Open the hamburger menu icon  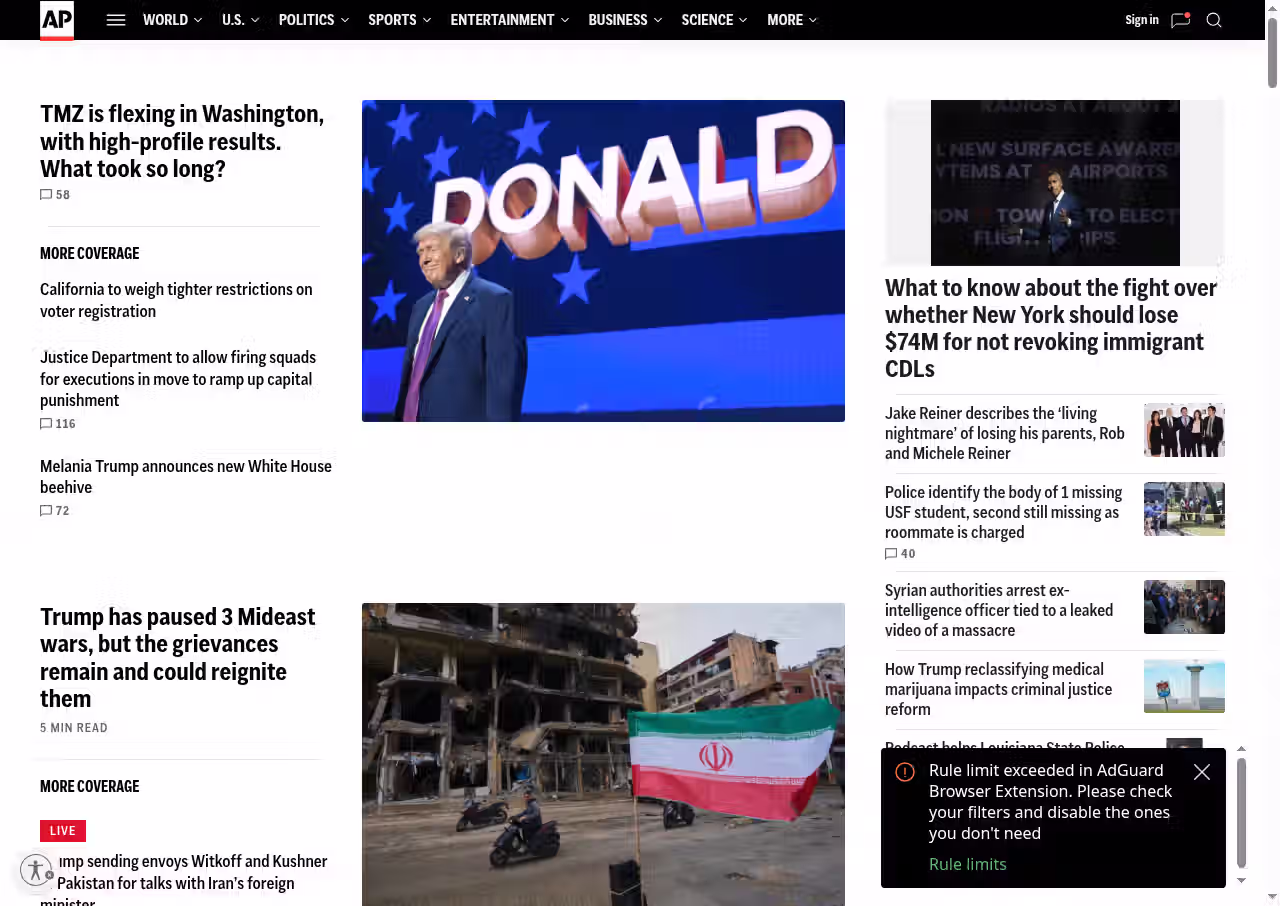(x=116, y=20)
